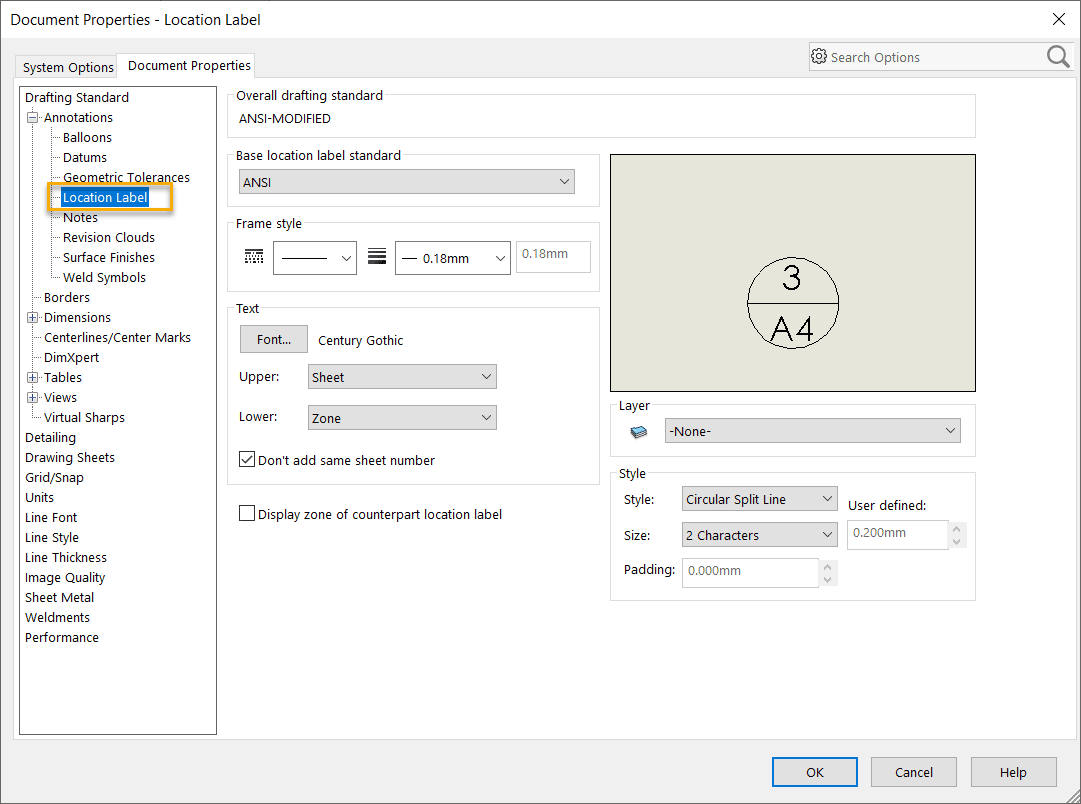Increase the Padding value with up arrow

(x=828, y=567)
